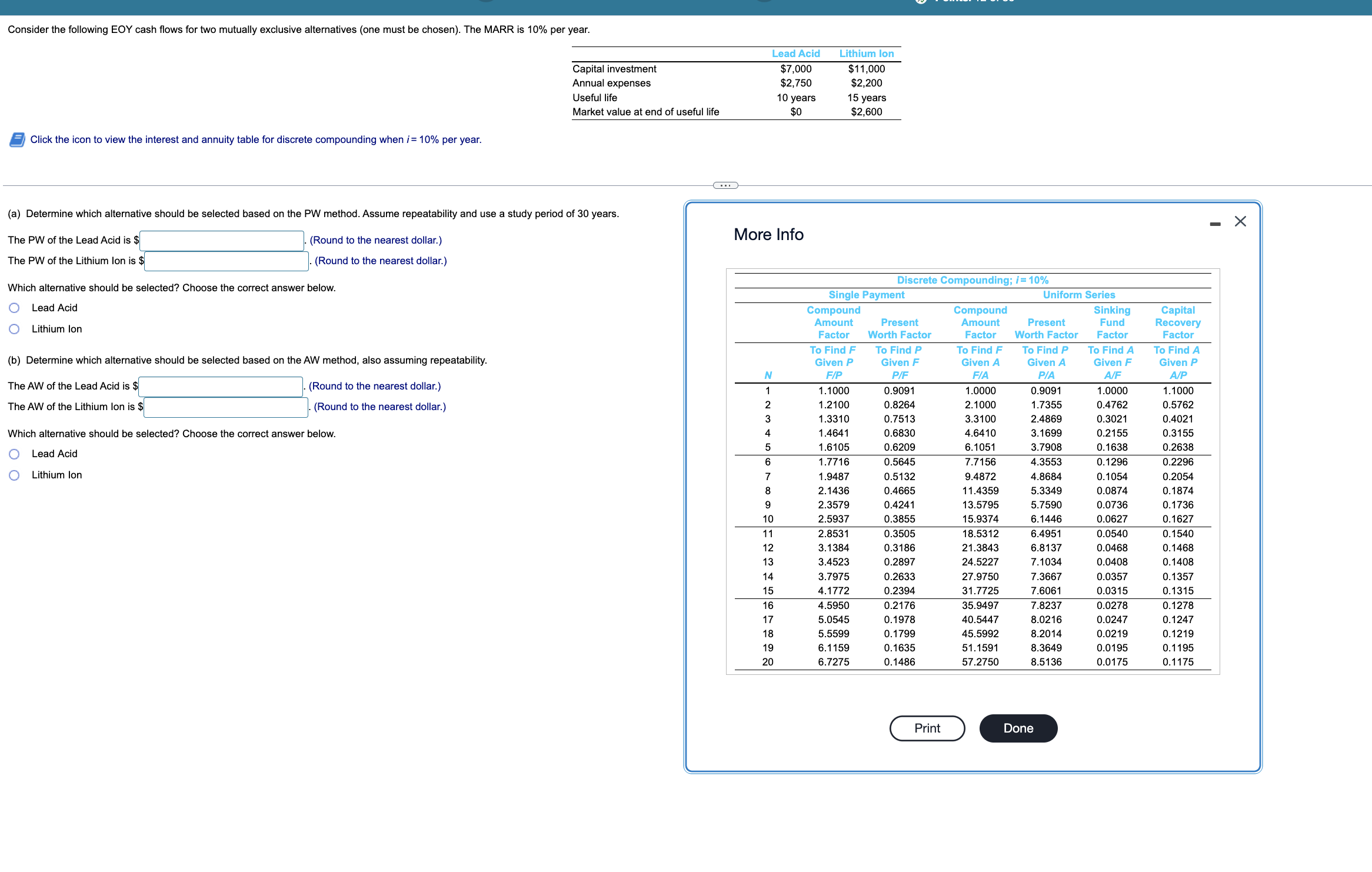Image resolution: width=1372 pixels, height=872 pixels.
Task: Click the Done button to dismiss the table
Action: (x=1018, y=728)
